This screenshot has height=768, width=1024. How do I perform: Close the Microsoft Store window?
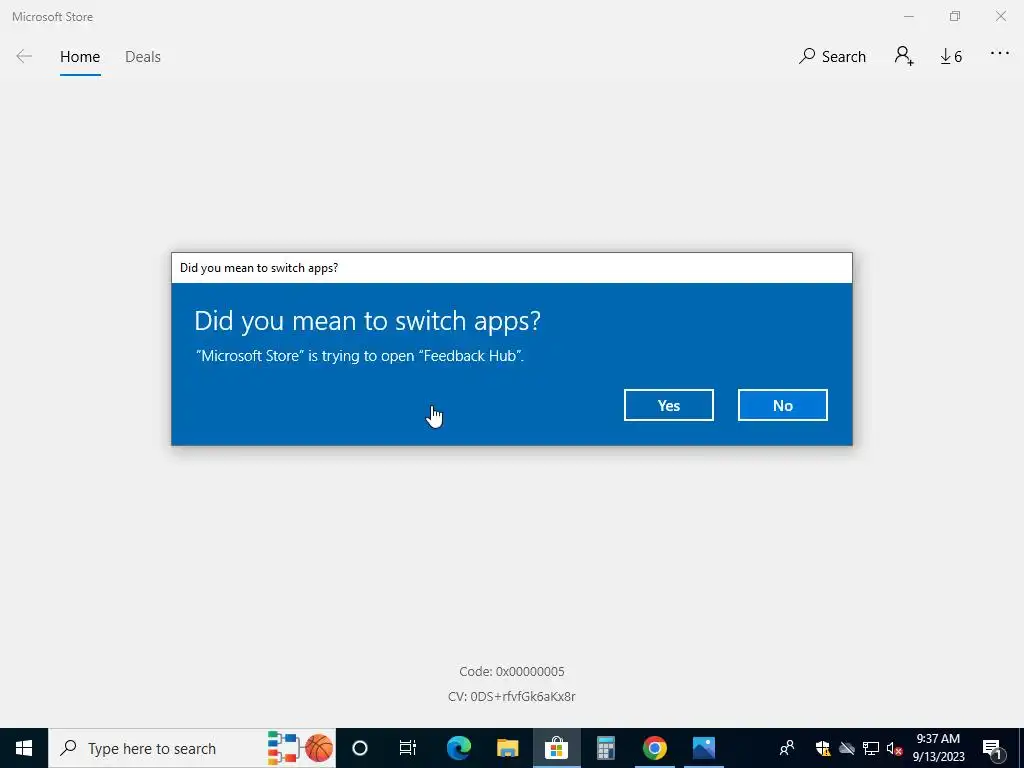pyautogui.click(x=1000, y=16)
